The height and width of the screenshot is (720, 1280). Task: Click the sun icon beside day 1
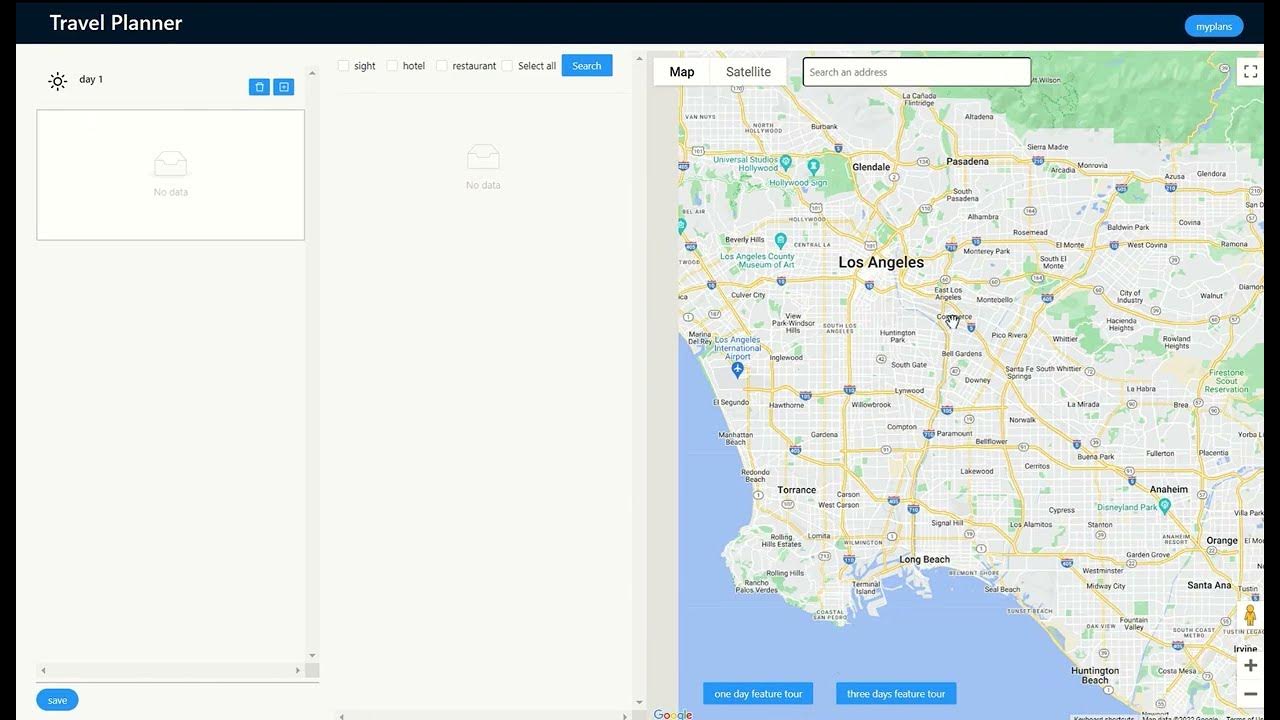(x=58, y=81)
